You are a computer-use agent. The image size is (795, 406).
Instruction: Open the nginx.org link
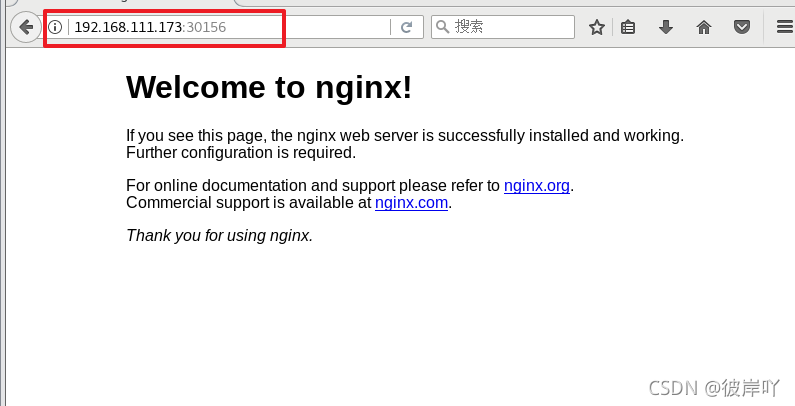click(536, 186)
